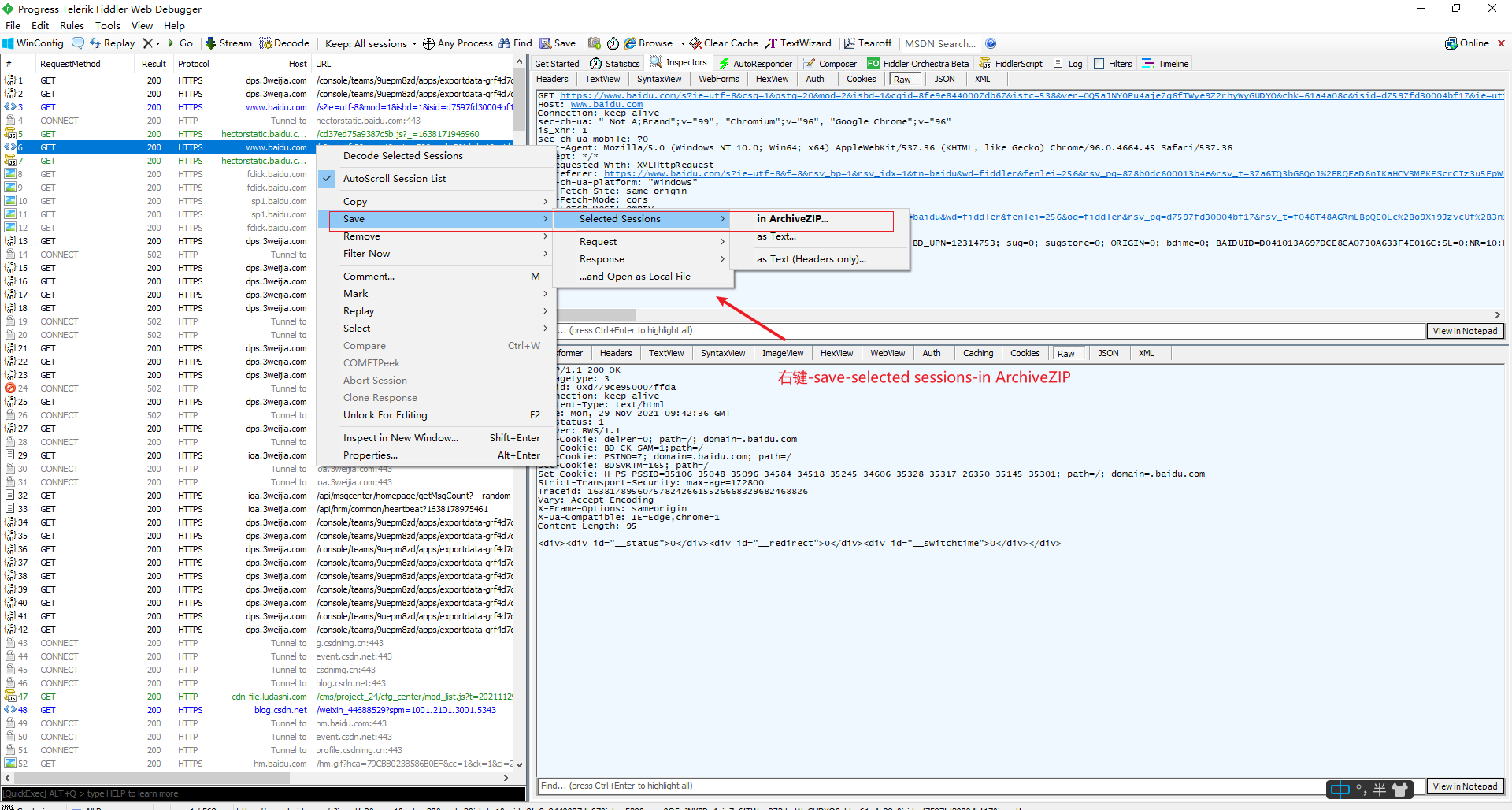
Task: Click the Any Process crosshair target icon
Action: (428, 43)
